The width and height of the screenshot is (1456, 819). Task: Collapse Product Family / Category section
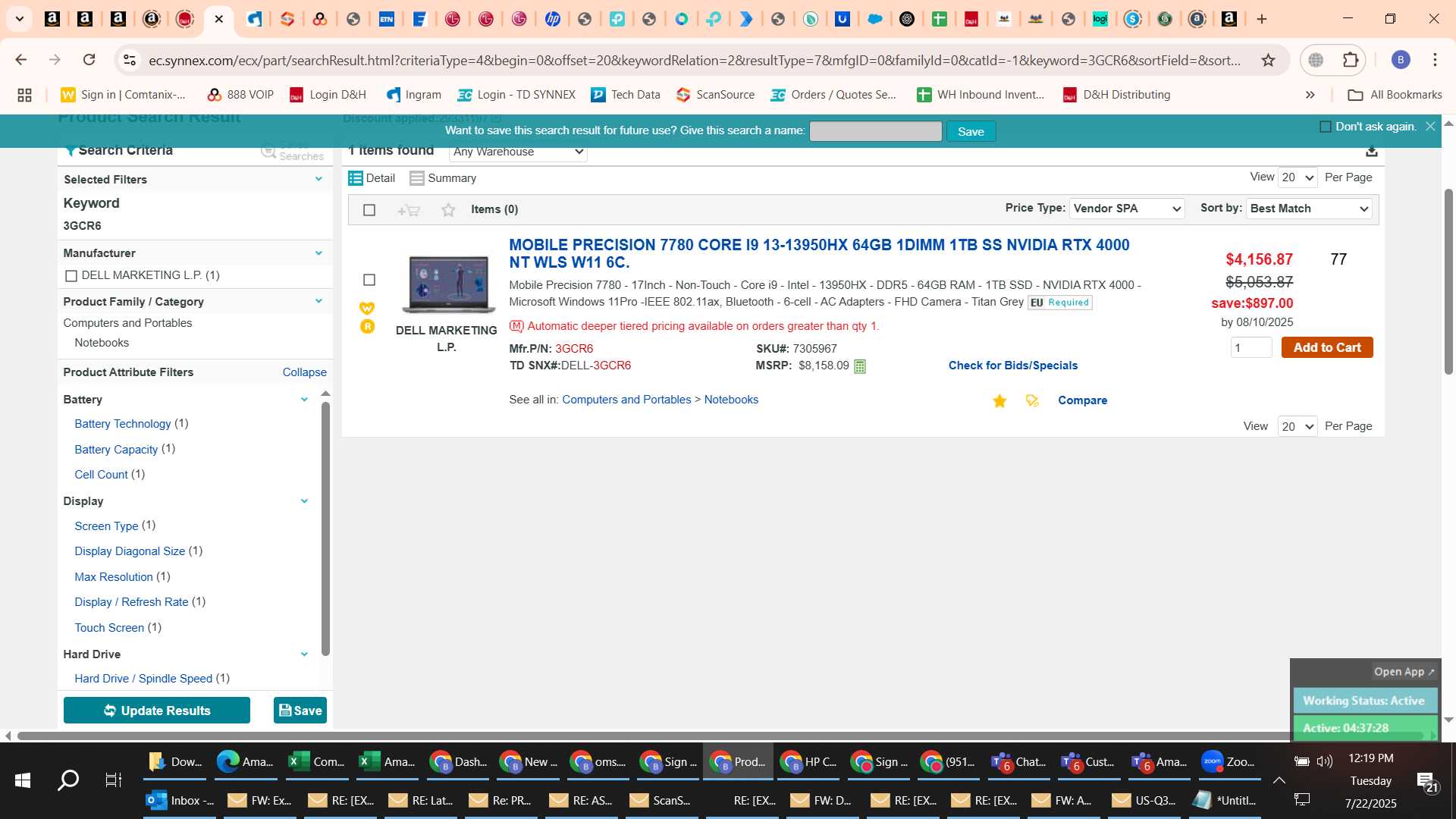pos(318,301)
